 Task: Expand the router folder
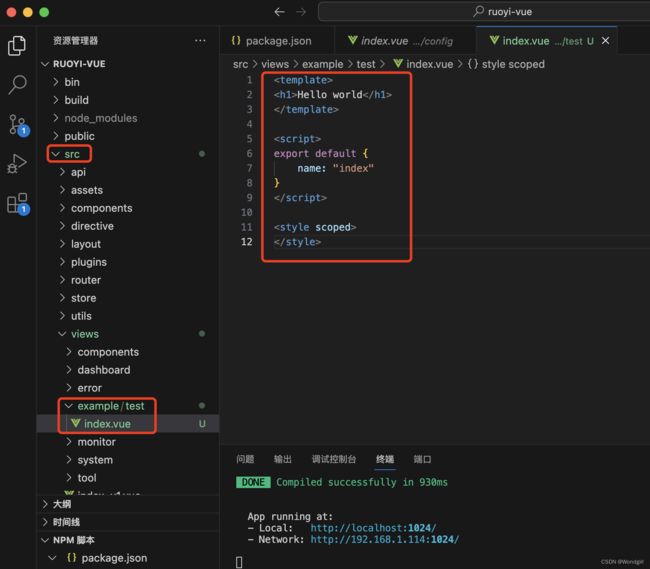click(x=128, y=280)
